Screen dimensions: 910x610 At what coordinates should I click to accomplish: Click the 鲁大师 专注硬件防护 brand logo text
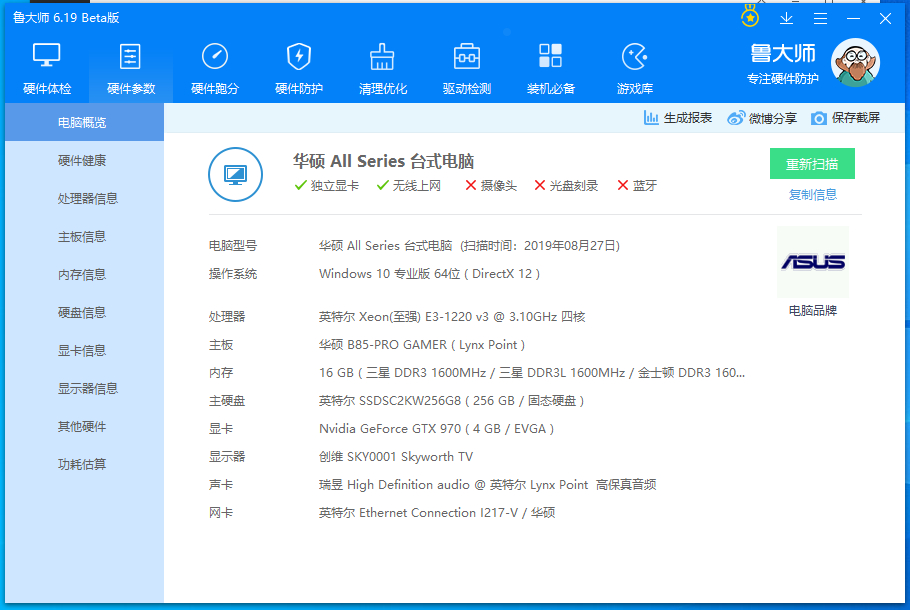pos(783,64)
